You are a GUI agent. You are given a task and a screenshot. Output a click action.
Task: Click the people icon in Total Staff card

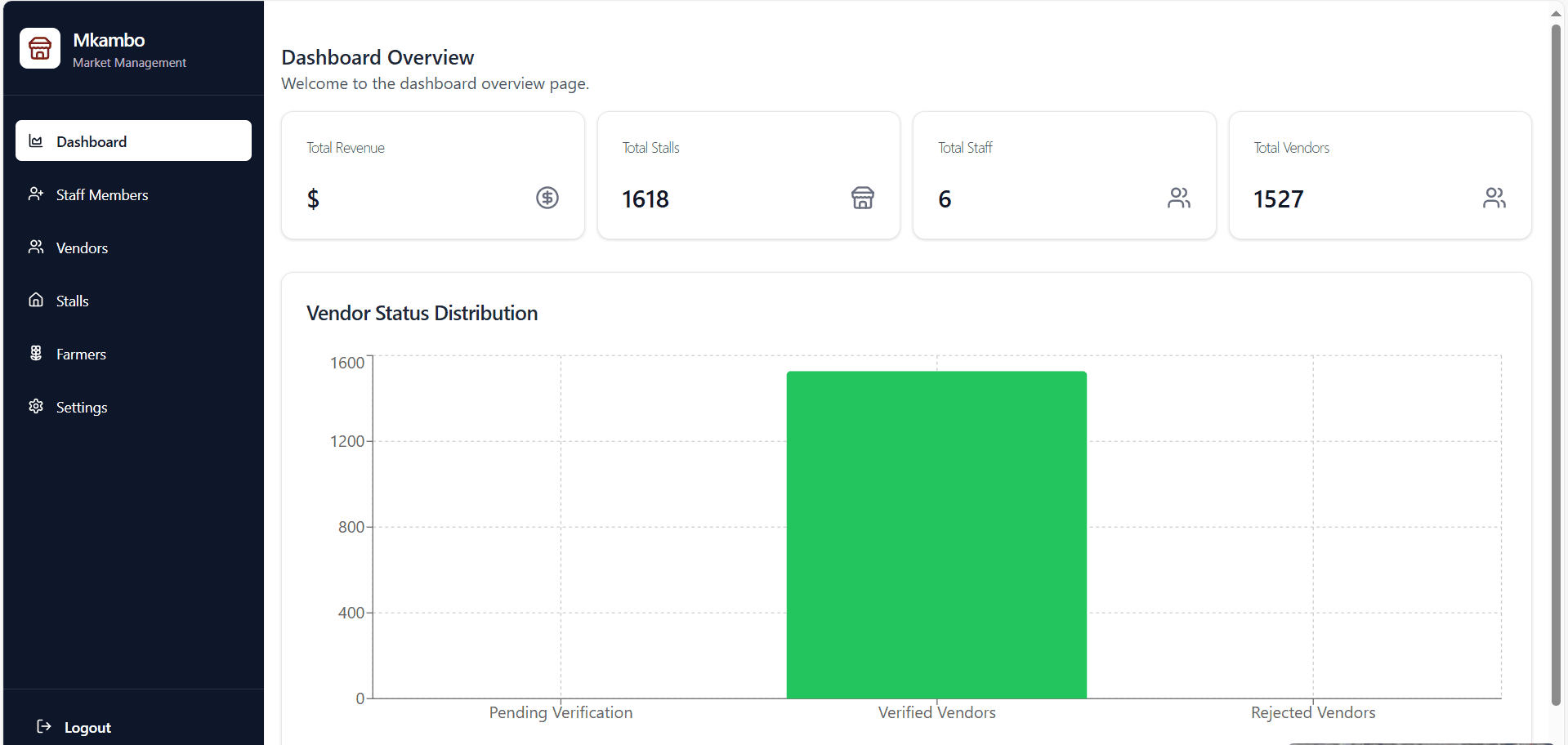[1178, 198]
